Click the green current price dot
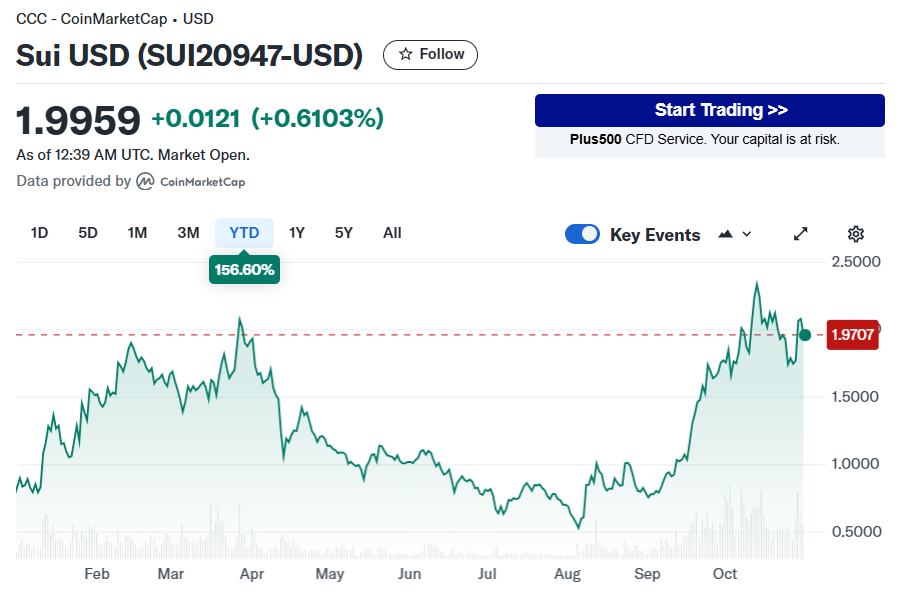Screen dimensions: 899x594 pyautogui.click(x=806, y=334)
